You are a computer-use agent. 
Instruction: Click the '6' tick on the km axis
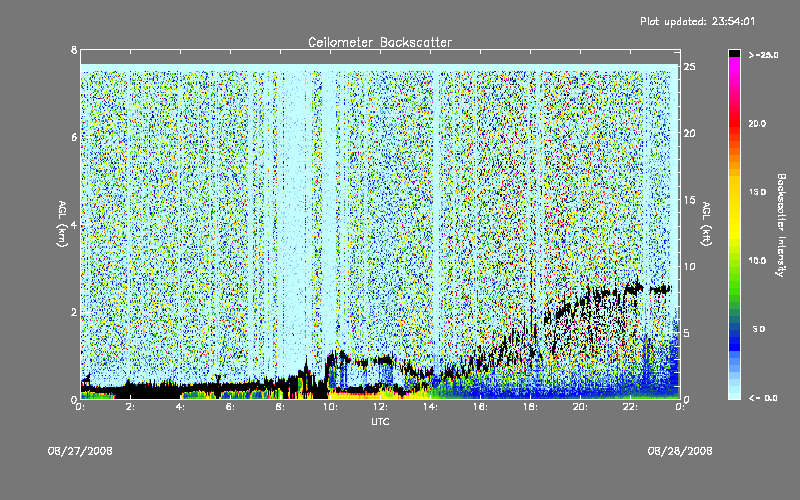coord(74,137)
